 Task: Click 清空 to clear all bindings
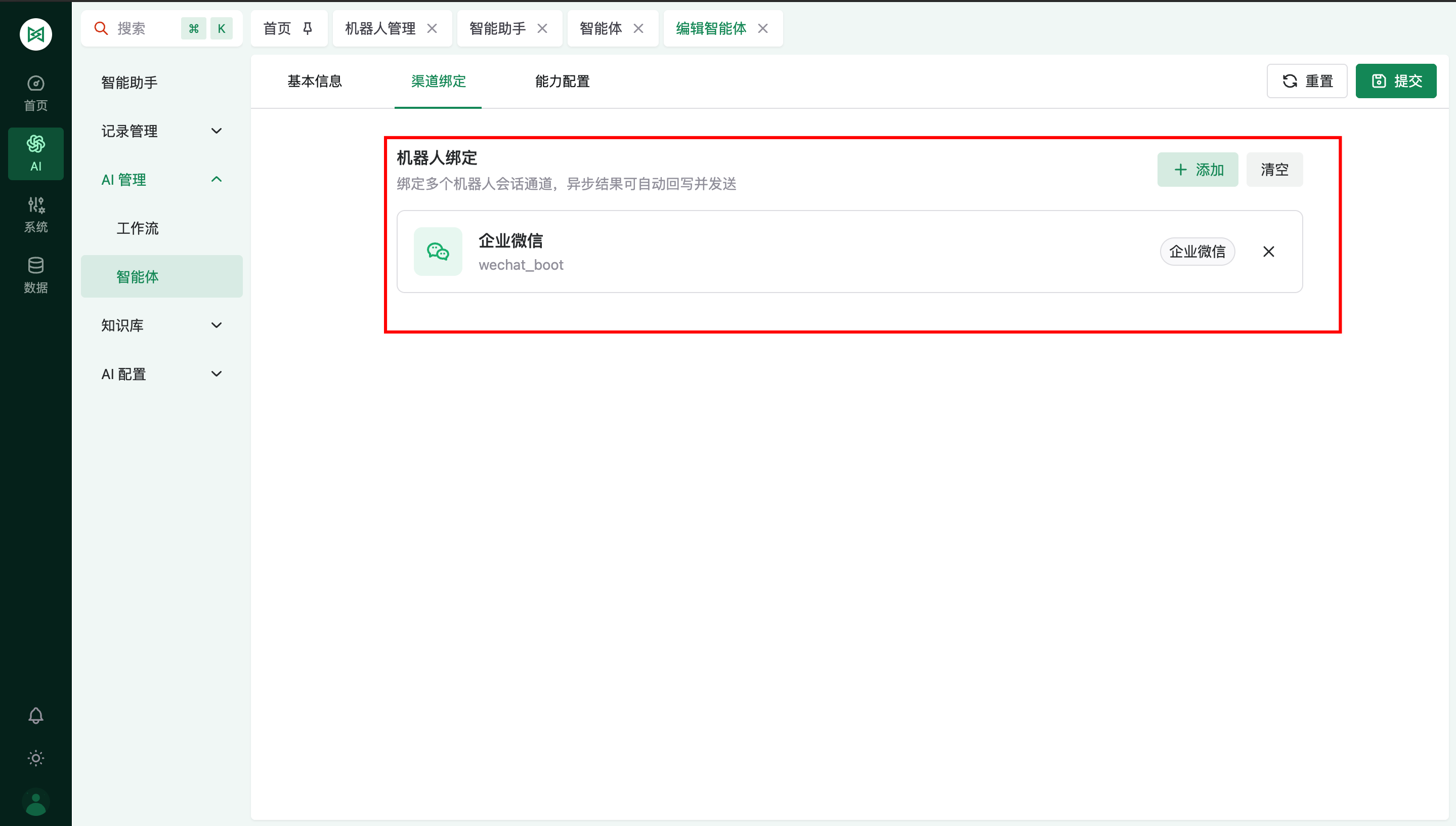[x=1274, y=169]
